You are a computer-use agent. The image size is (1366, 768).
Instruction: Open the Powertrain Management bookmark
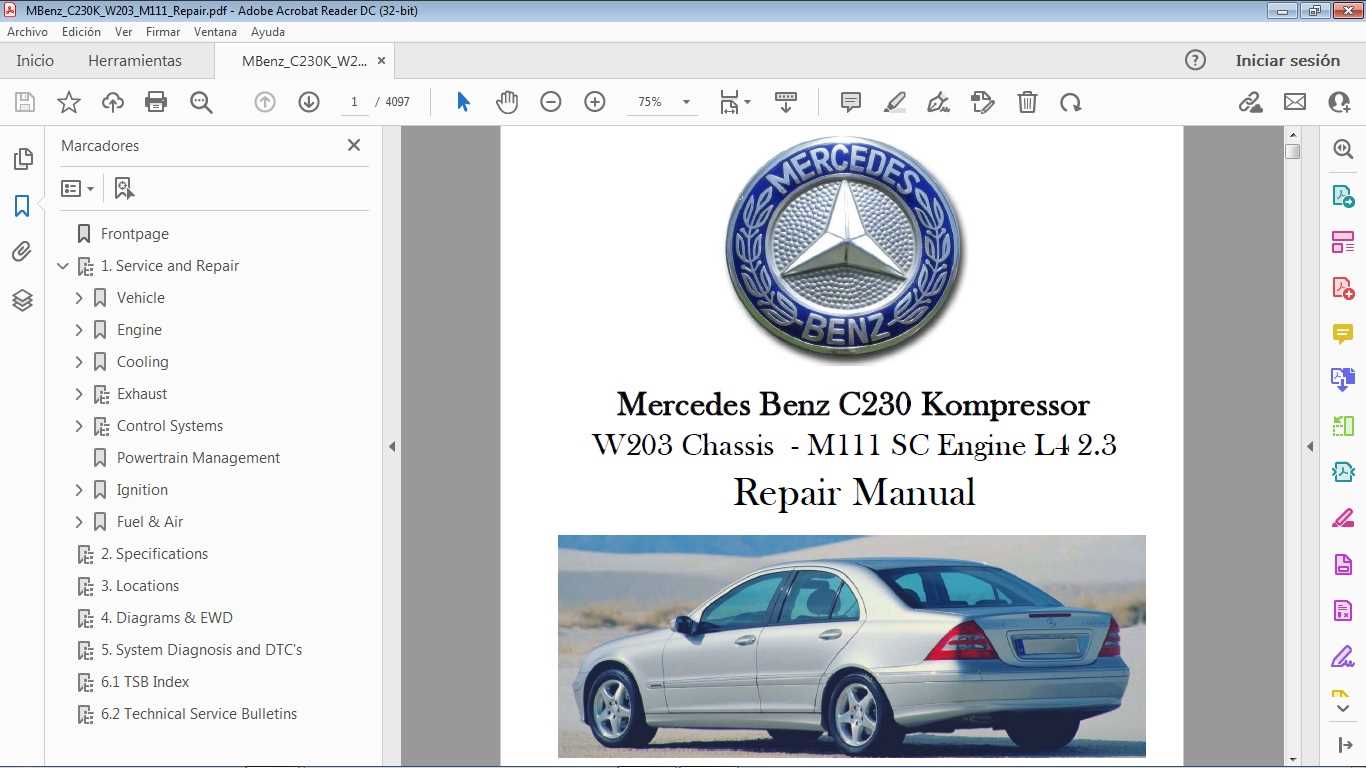pos(198,458)
